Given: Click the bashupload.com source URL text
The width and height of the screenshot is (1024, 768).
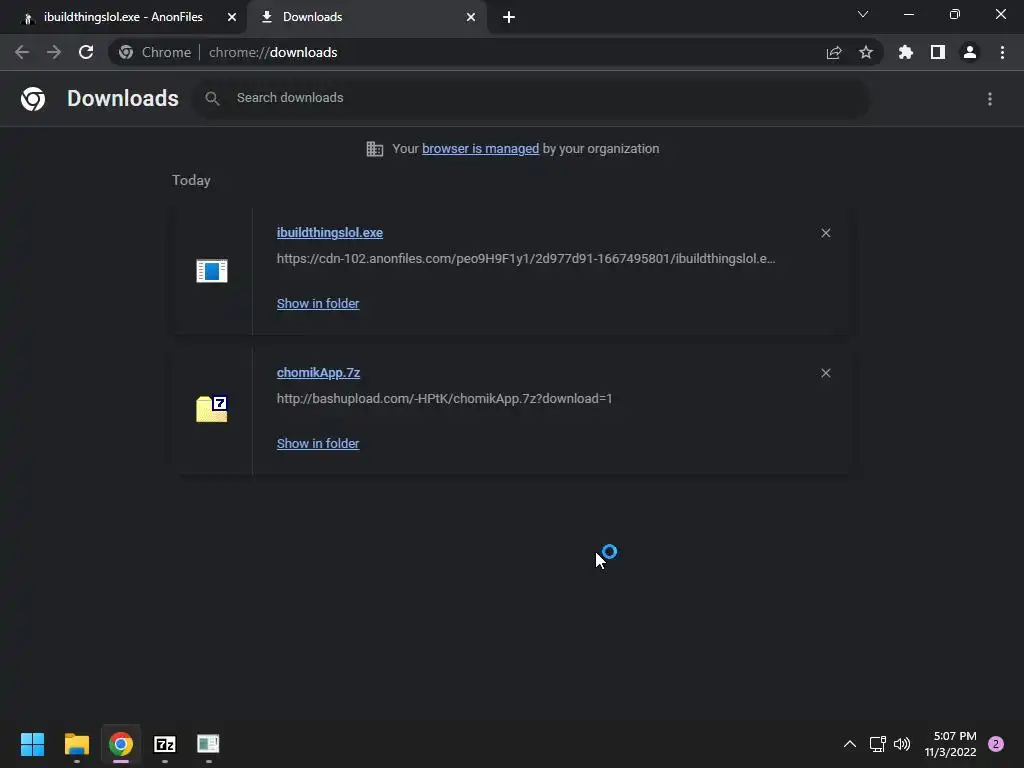Looking at the screenshot, I should 445,398.
